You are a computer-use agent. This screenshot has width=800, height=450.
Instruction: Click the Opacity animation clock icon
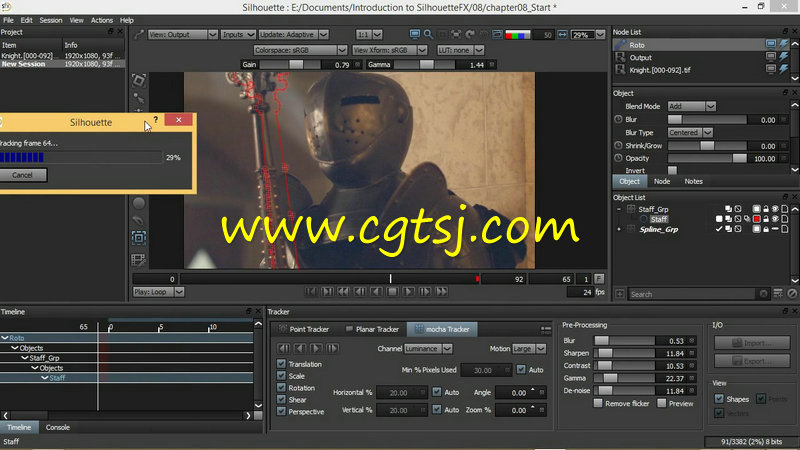click(x=618, y=158)
